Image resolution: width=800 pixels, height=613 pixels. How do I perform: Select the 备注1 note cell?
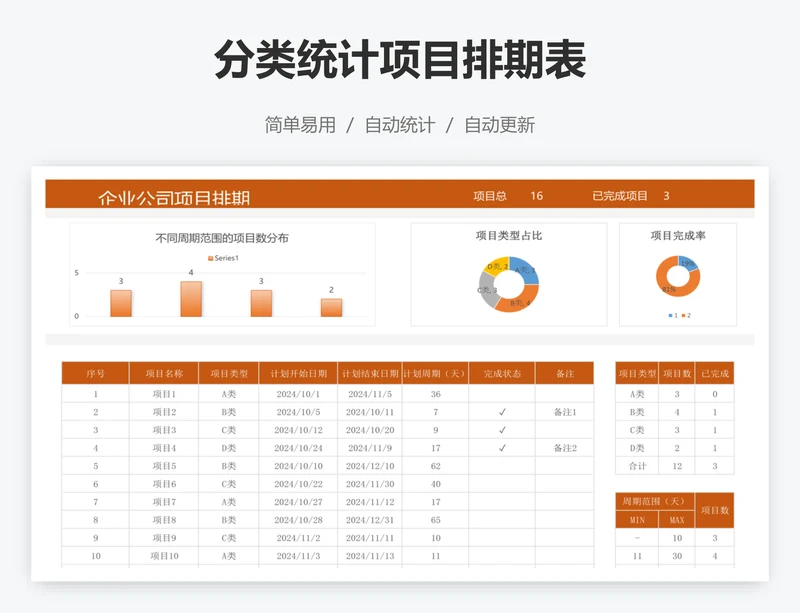coord(565,412)
